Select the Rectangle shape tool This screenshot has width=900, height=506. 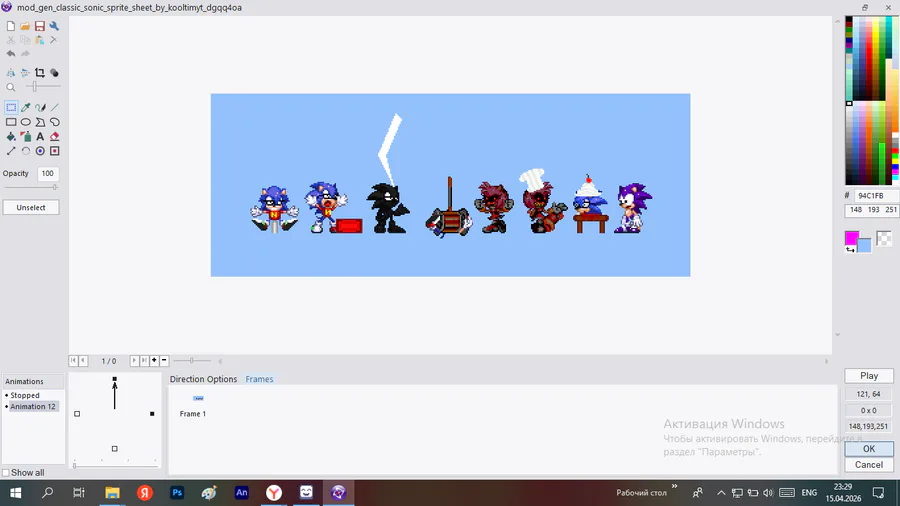11,122
